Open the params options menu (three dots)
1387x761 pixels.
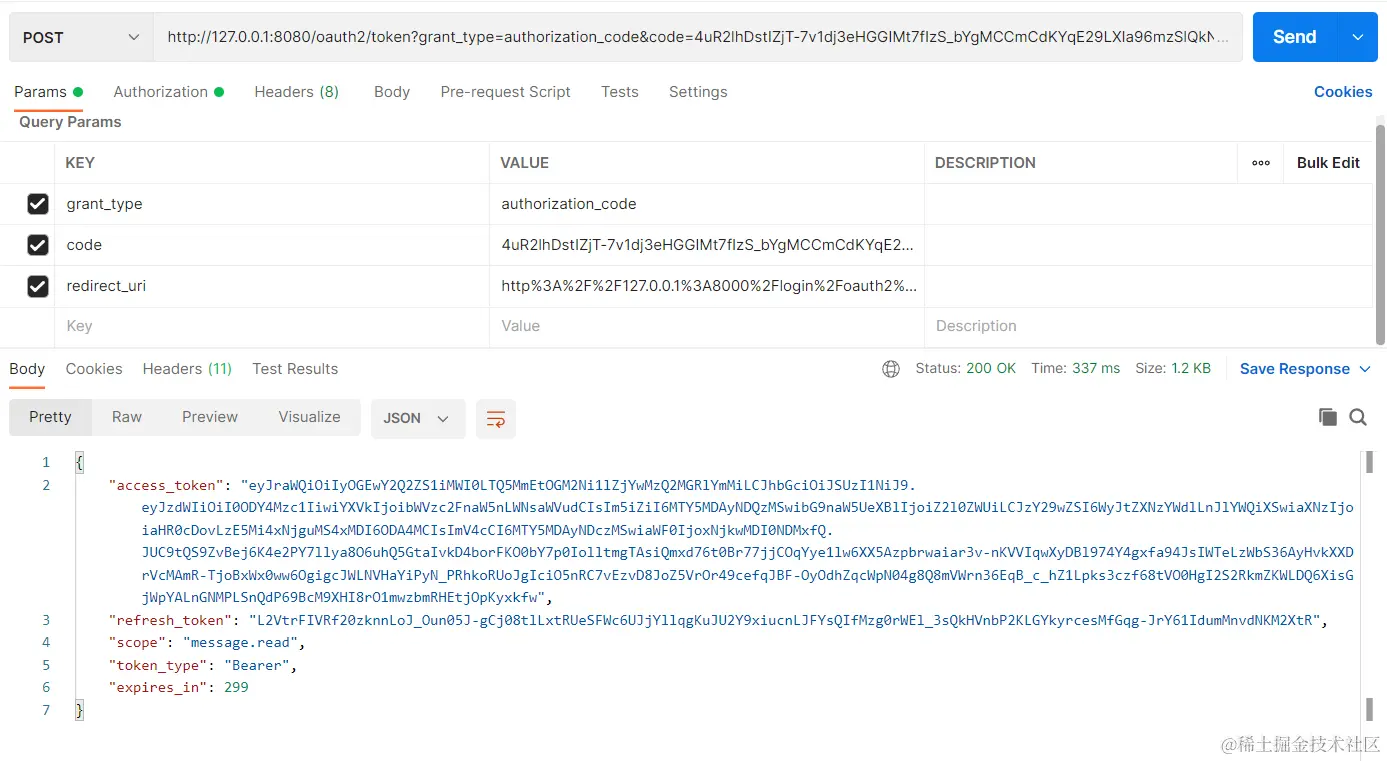tap(1260, 162)
